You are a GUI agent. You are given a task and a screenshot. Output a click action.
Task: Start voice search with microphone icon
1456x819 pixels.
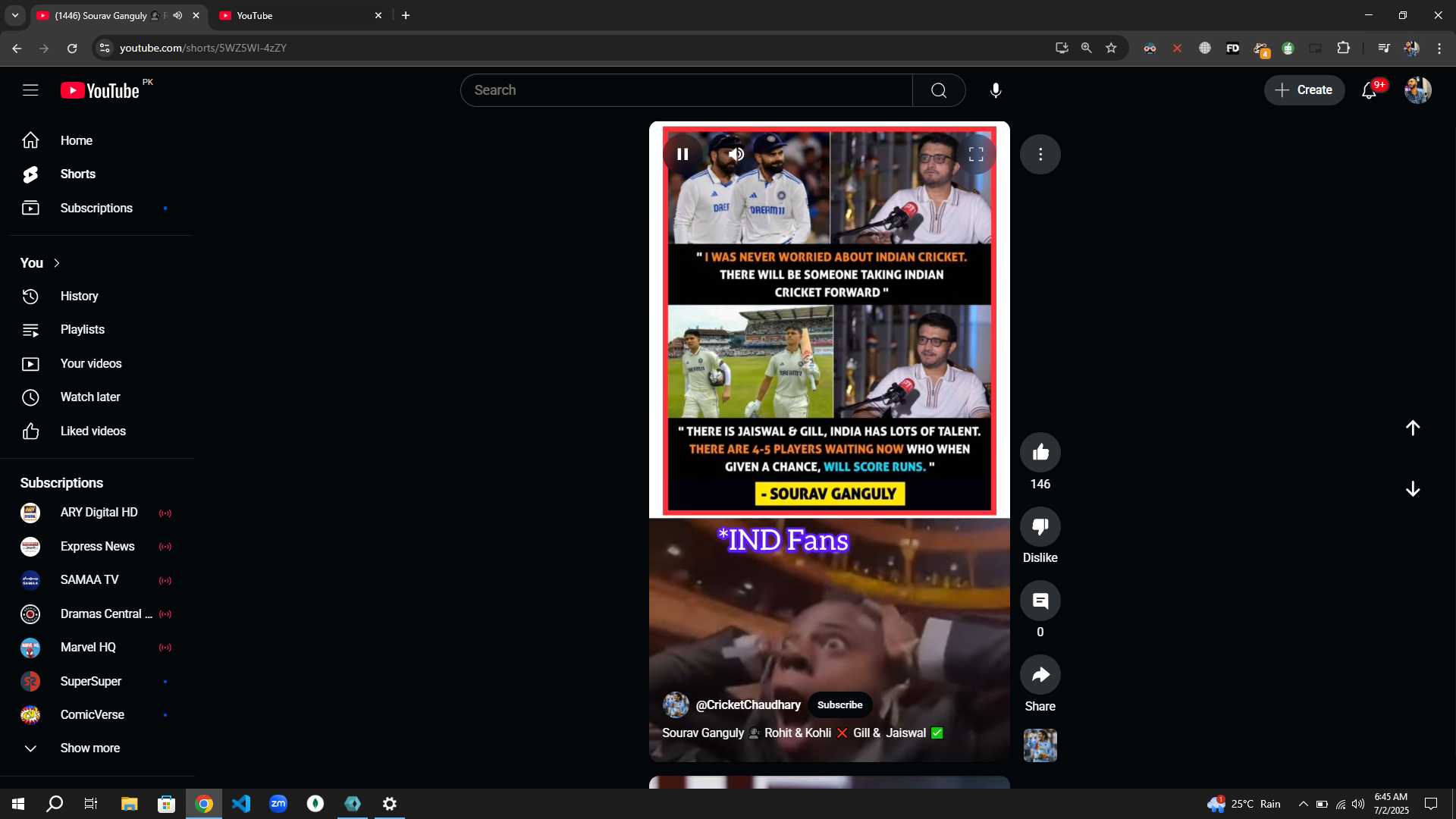pos(996,90)
